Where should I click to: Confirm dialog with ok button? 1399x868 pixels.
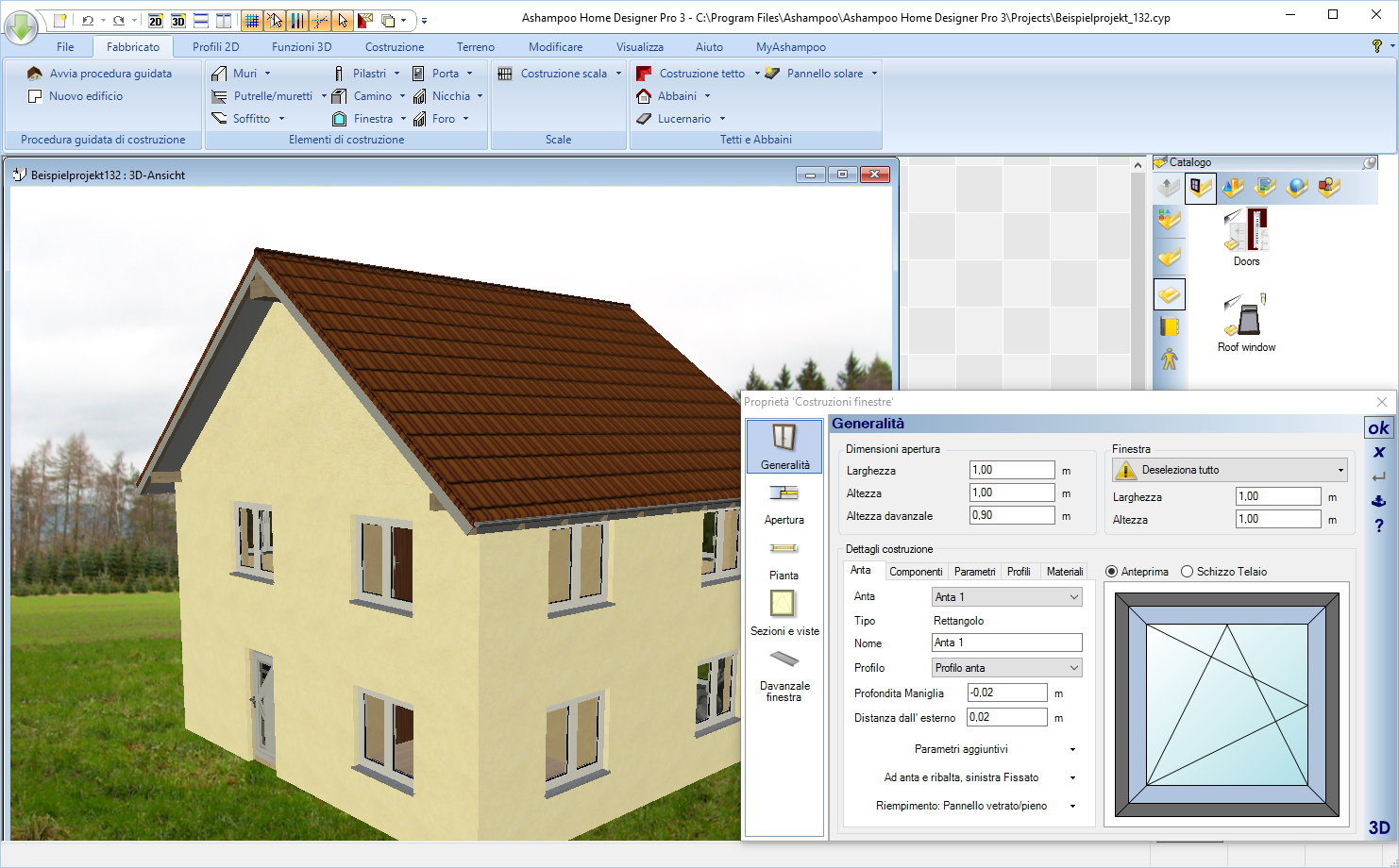[1378, 428]
